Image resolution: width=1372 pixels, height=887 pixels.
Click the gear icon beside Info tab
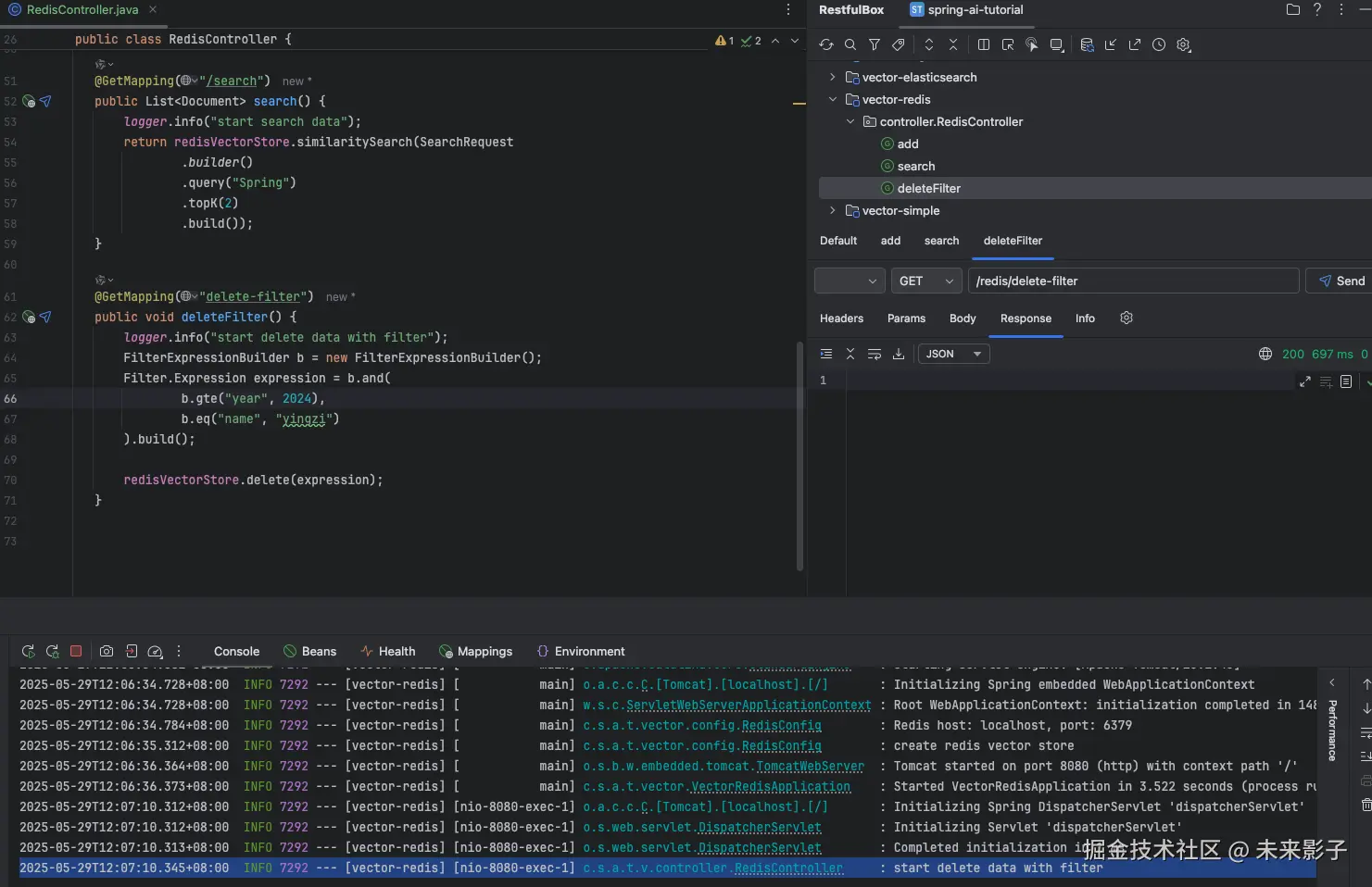pos(1127,318)
